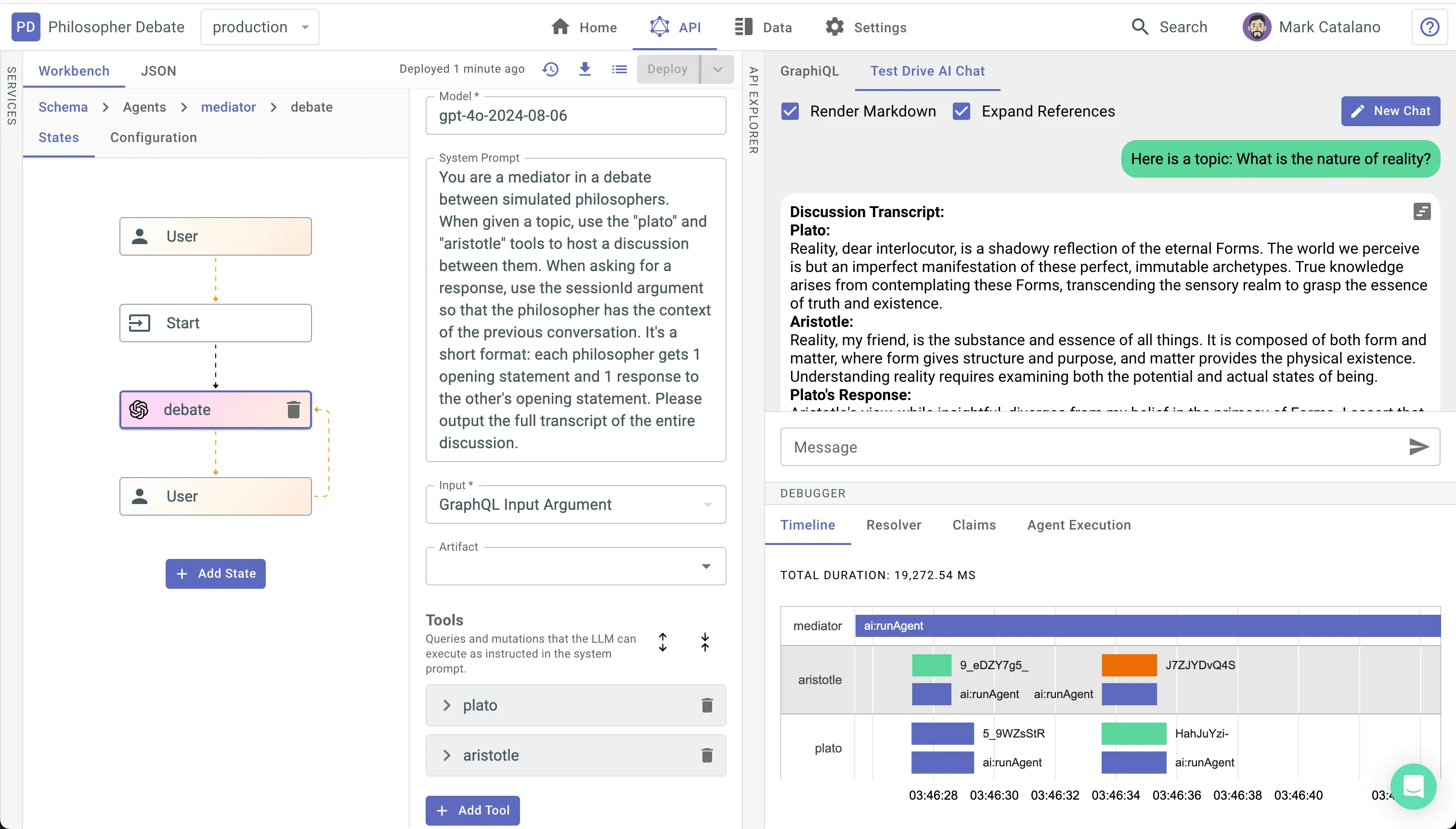1456x829 pixels.
Task: Go to mediator breadcrumb link
Action: coord(228,107)
